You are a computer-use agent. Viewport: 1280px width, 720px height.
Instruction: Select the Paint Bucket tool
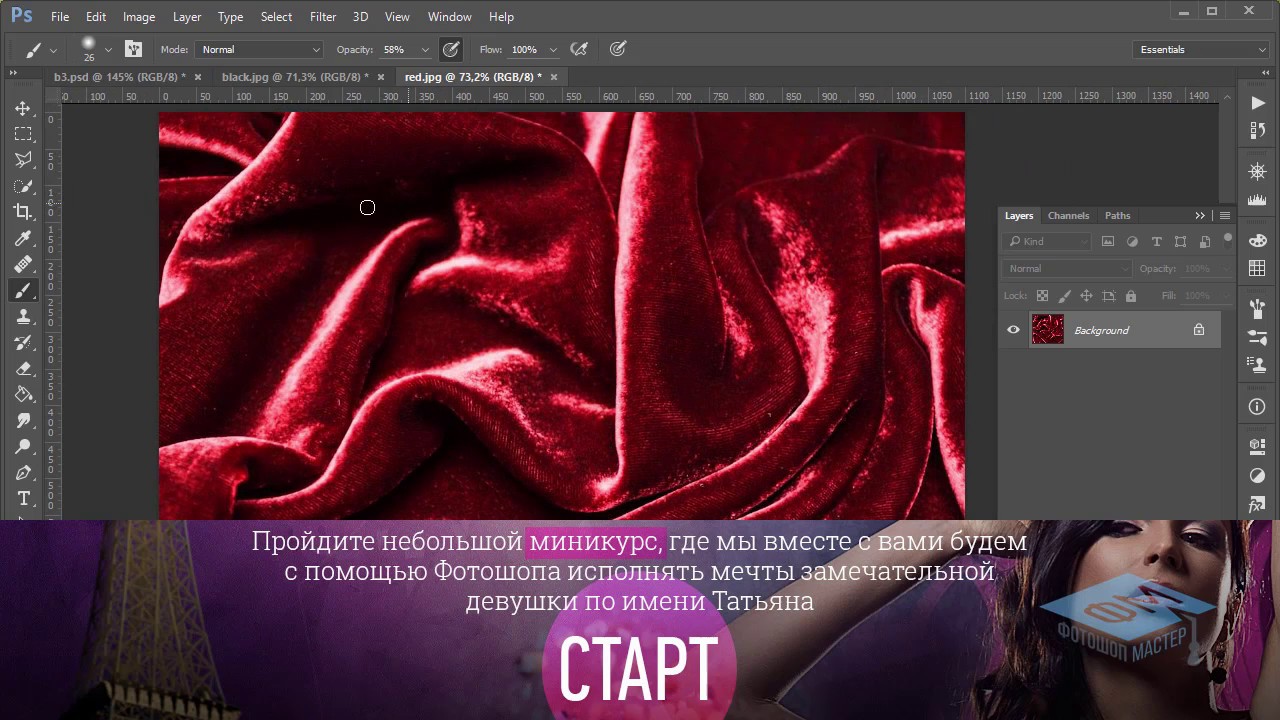23,394
